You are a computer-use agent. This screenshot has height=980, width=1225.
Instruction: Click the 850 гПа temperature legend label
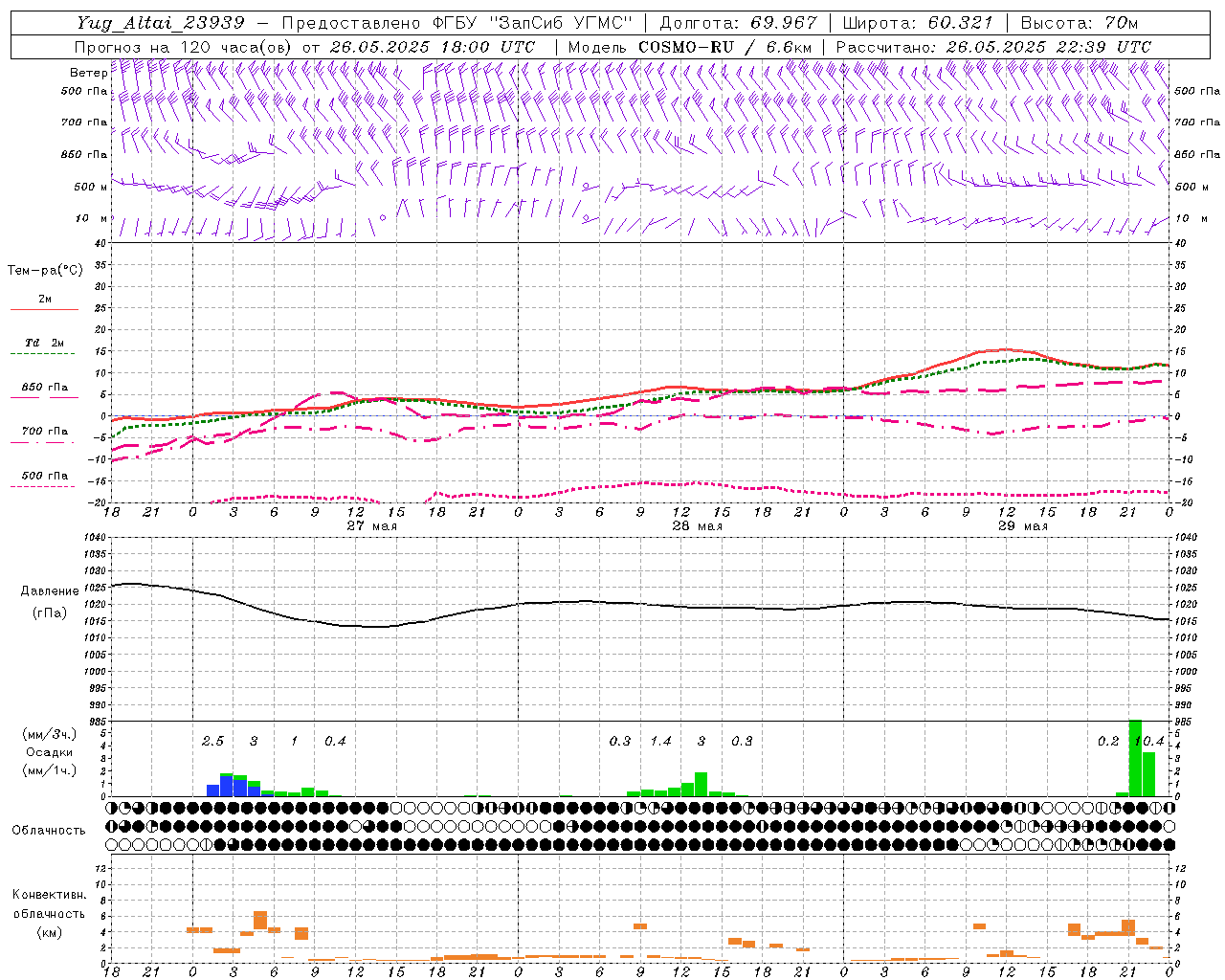point(44,387)
